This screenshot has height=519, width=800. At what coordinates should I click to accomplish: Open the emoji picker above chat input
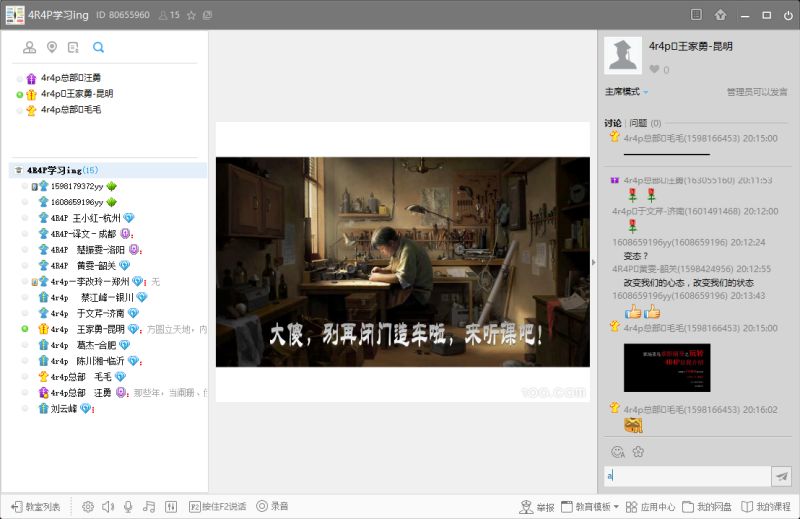[x=617, y=452]
